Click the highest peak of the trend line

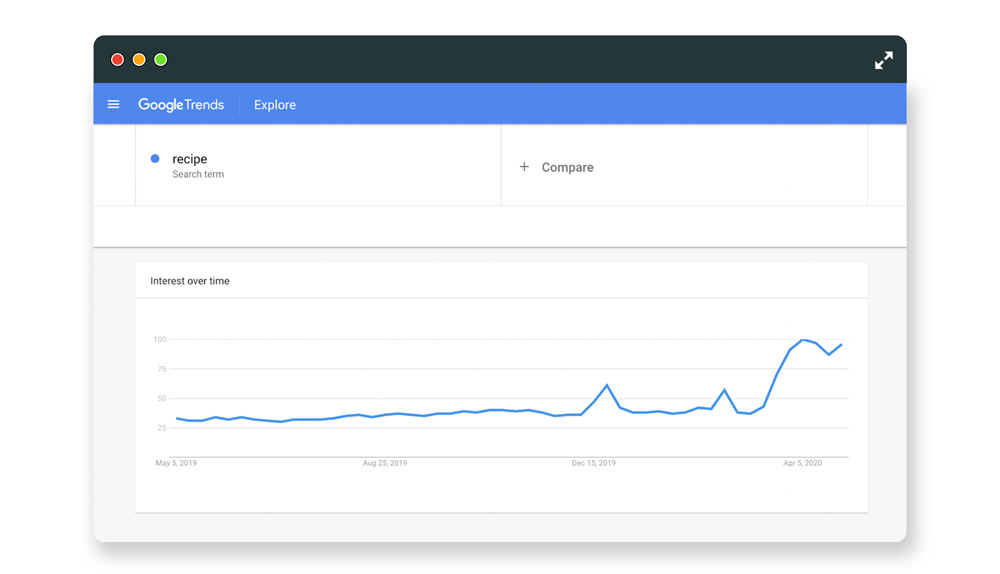pos(803,340)
